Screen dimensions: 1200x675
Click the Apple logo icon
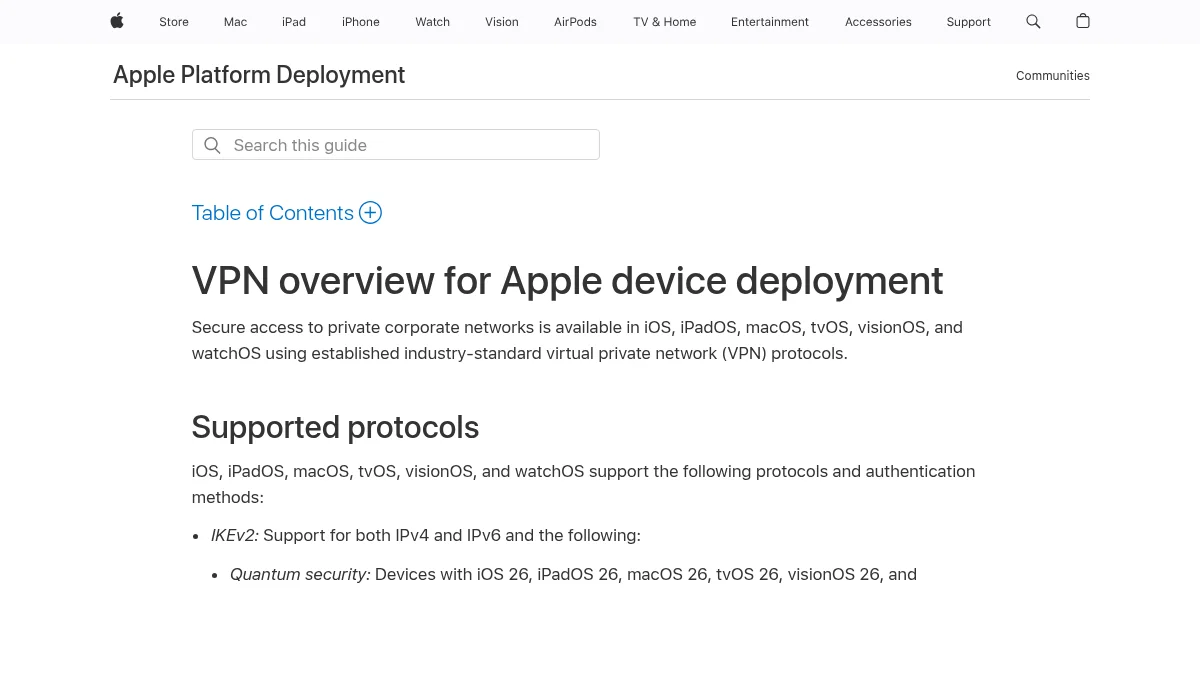[117, 21]
